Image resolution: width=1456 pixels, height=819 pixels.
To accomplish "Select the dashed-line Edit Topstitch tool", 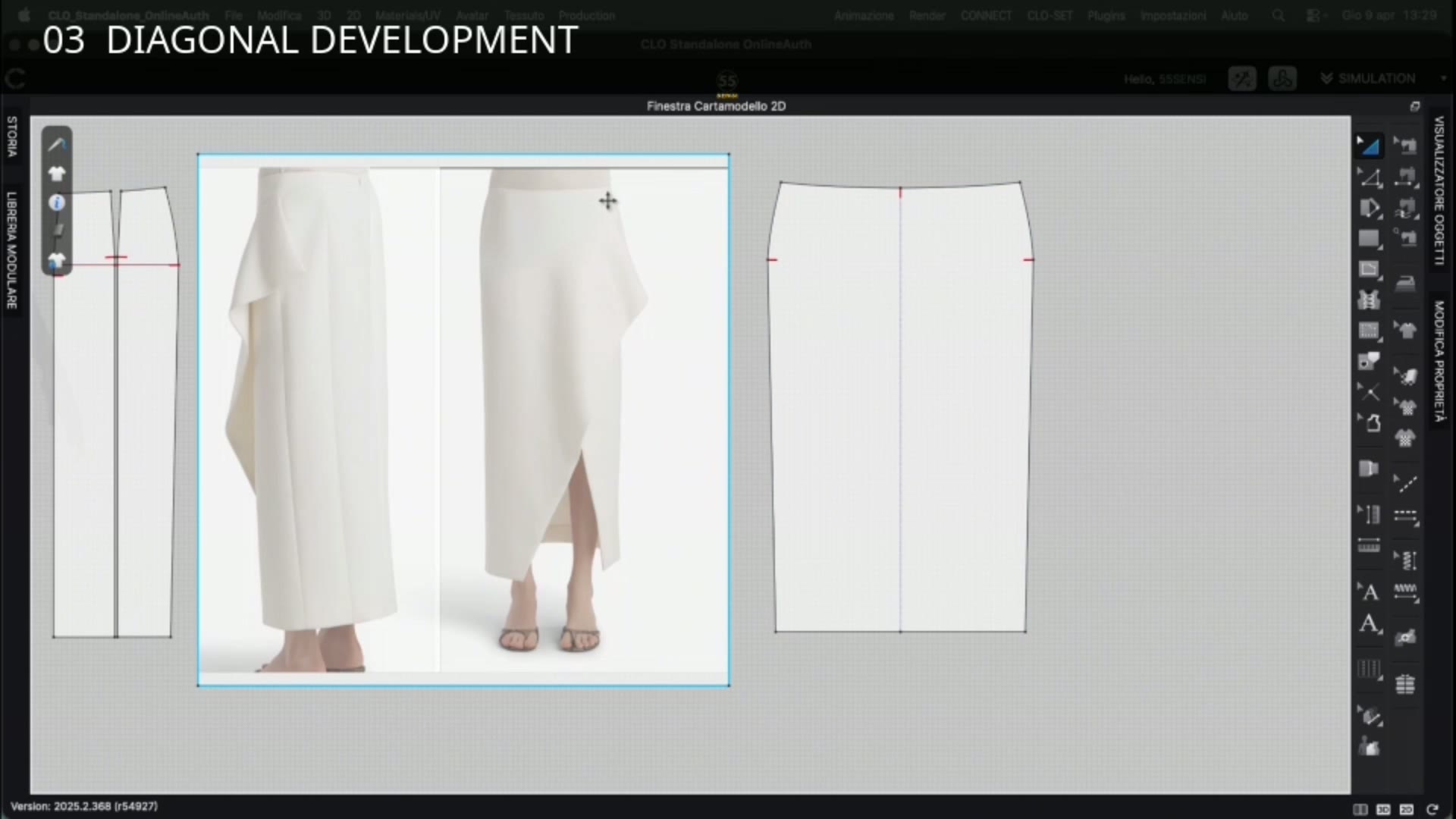I will pyautogui.click(x=1405, y=483).
